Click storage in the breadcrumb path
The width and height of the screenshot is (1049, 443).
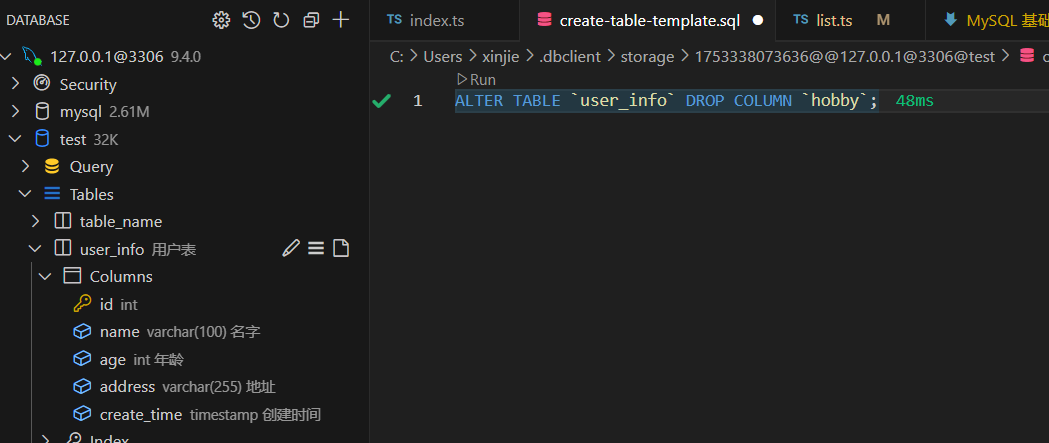[x=647, y=56]
